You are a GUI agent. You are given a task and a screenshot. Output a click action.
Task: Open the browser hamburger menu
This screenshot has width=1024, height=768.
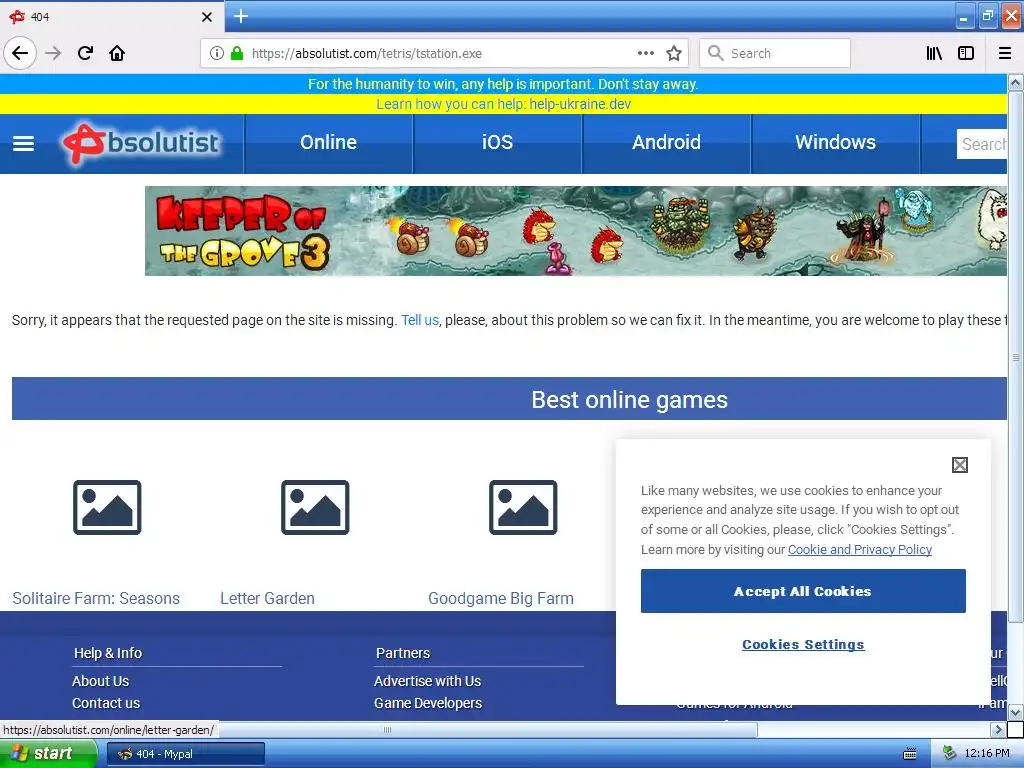1005,54
